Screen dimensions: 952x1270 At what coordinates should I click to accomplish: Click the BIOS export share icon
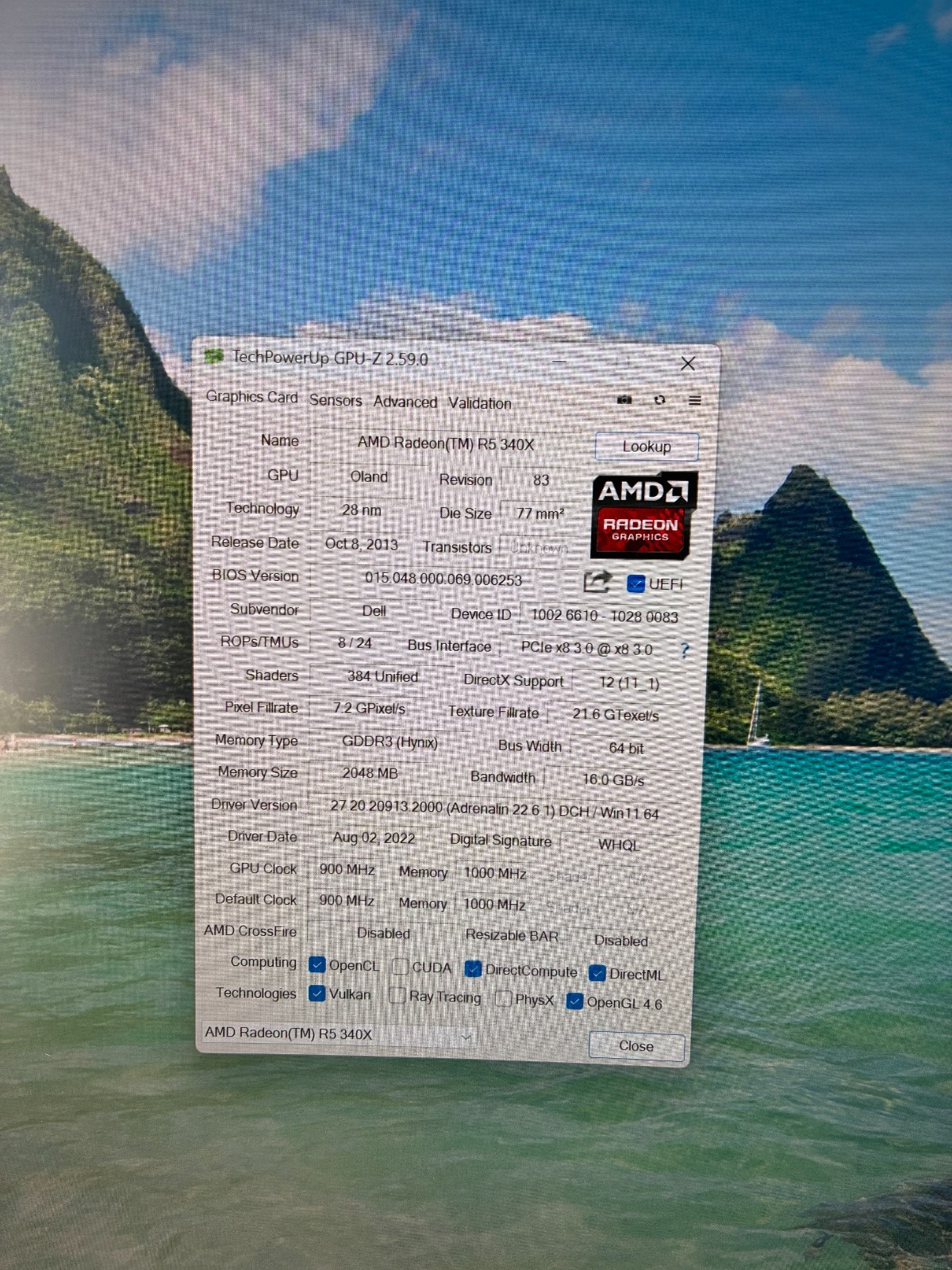597,582
